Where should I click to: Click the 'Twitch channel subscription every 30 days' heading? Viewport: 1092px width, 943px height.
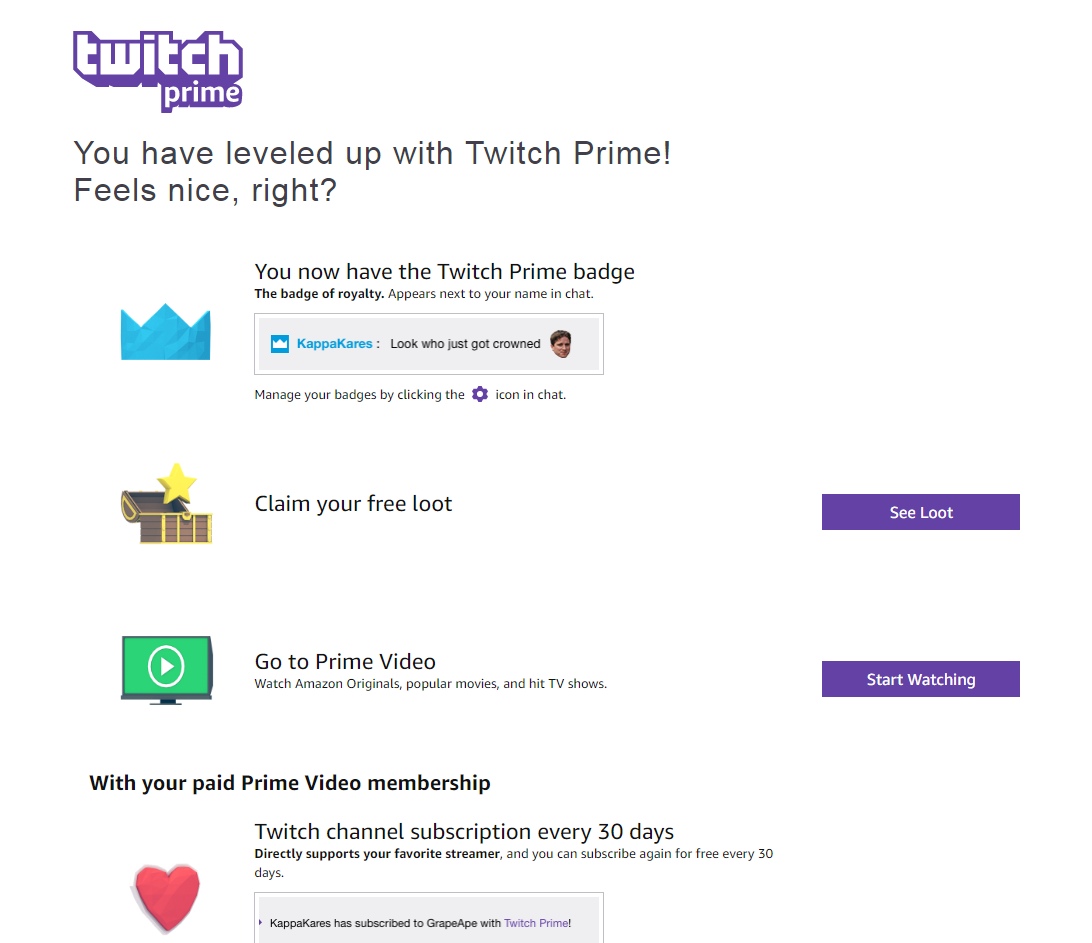pos(464,832)
